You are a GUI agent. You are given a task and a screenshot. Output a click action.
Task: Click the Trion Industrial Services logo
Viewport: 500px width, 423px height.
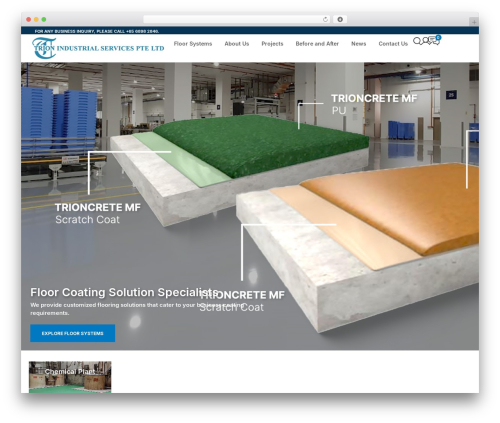(98, 48)
